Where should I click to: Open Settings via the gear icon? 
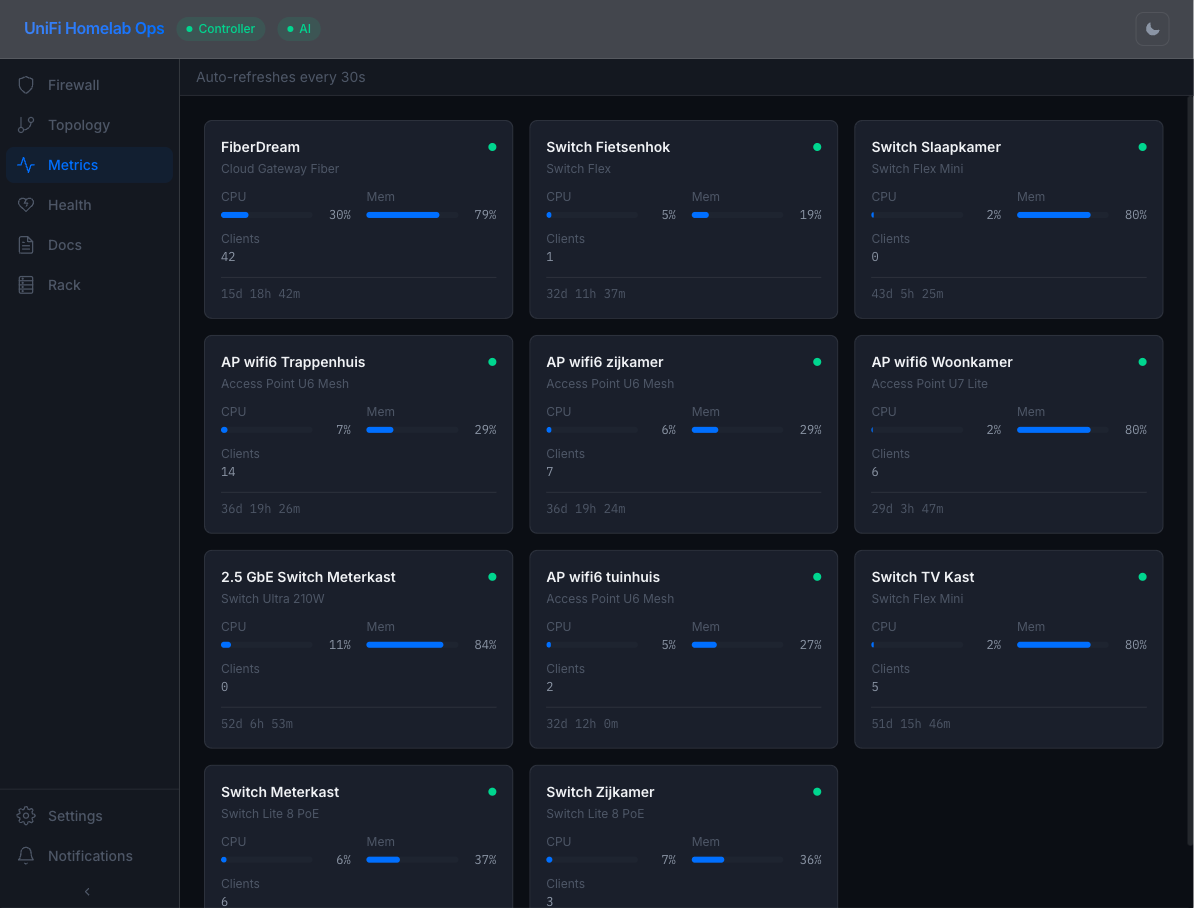[x=26, y=816]
